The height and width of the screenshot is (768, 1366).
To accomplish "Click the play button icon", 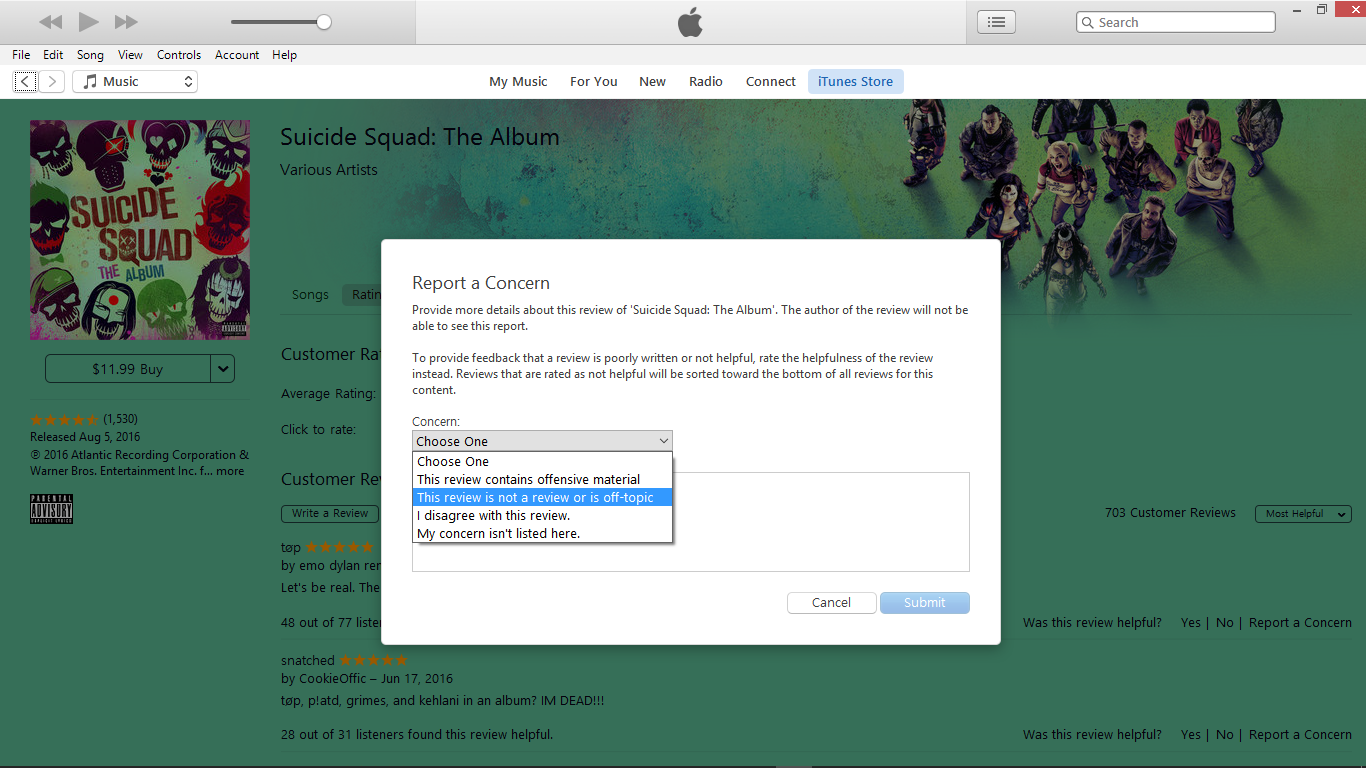I will click(x=88, y=22).
